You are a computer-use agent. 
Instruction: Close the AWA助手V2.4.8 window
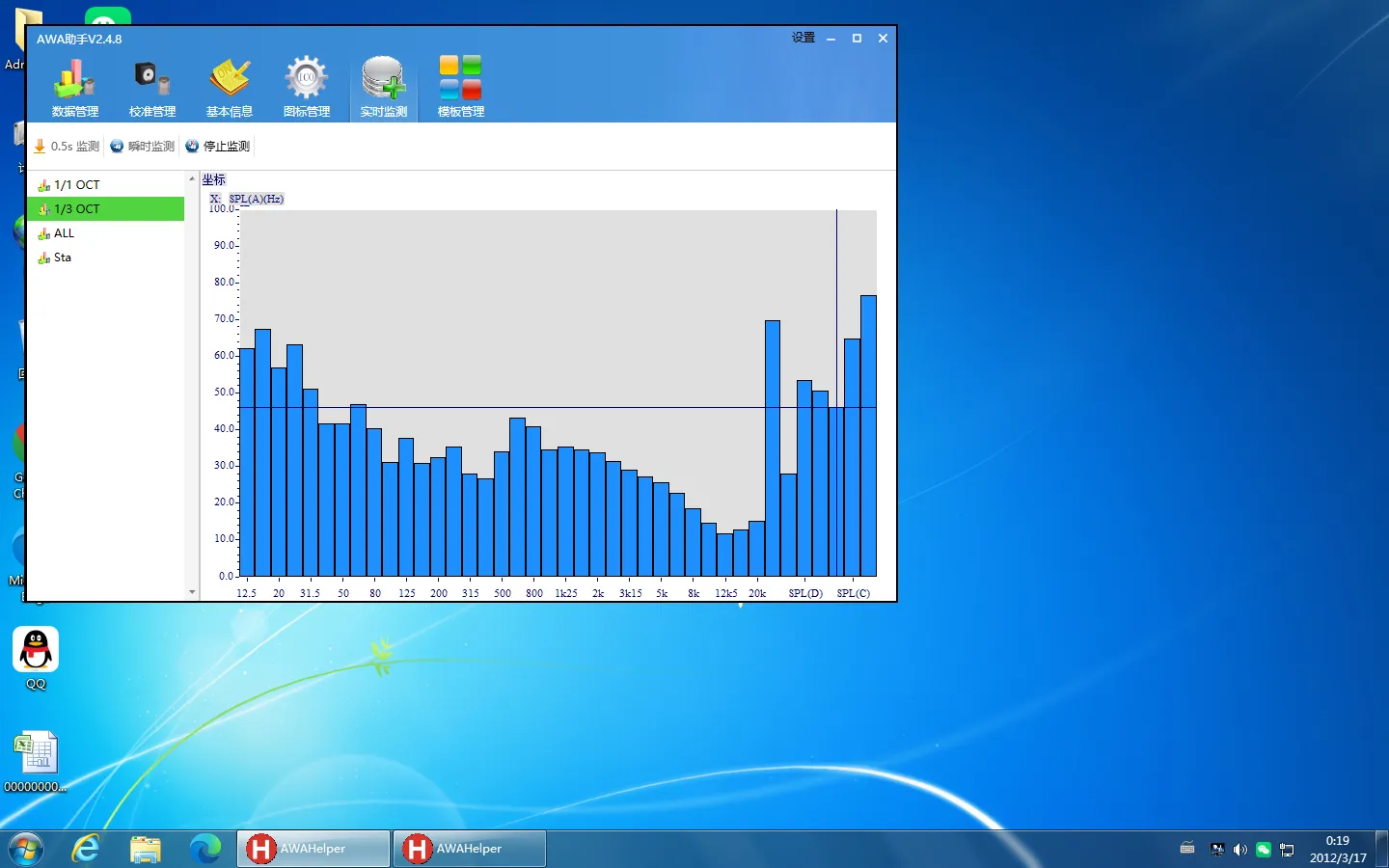[x=883, y=39]
